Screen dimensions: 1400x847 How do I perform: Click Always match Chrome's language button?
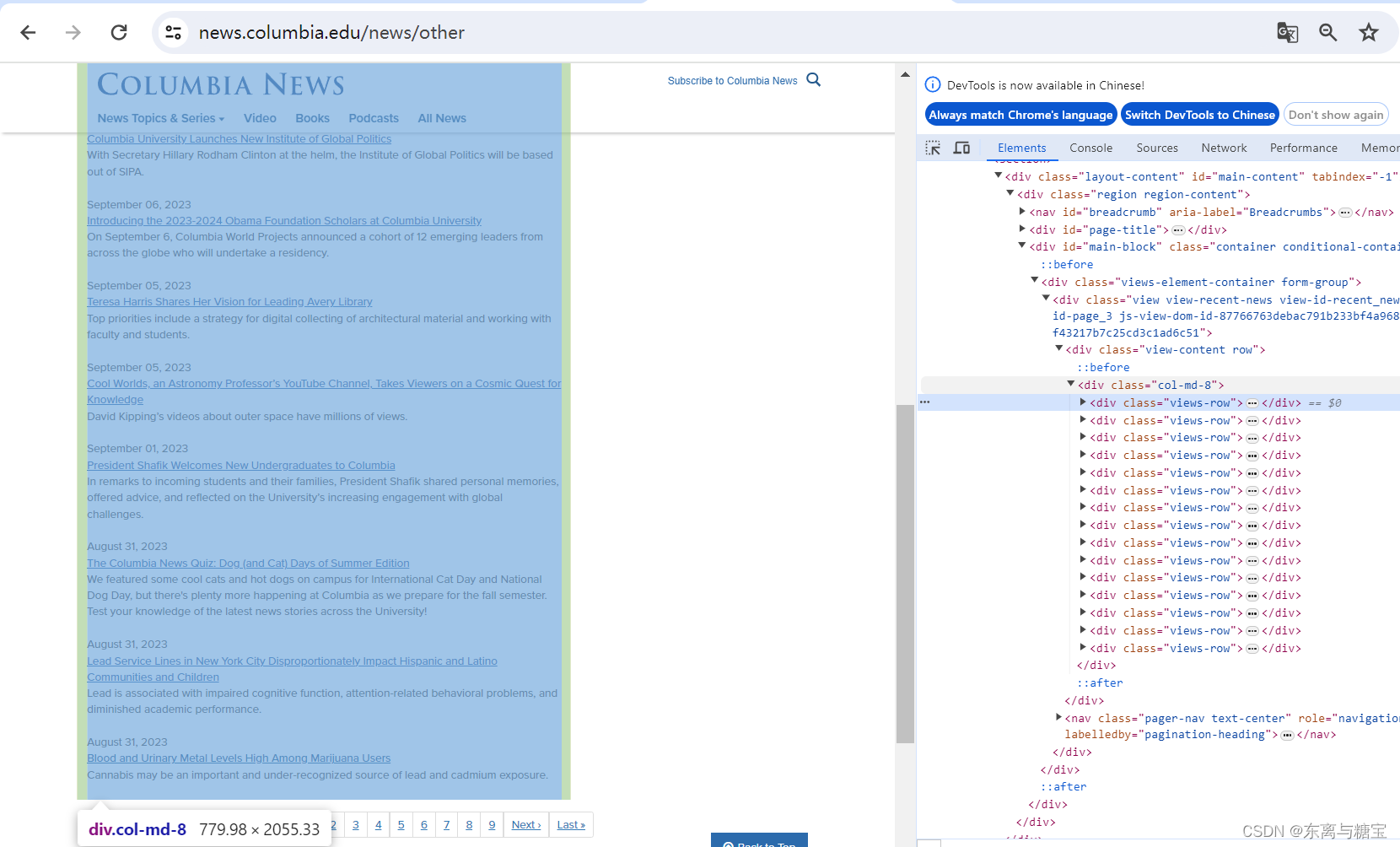point(1020,115)
